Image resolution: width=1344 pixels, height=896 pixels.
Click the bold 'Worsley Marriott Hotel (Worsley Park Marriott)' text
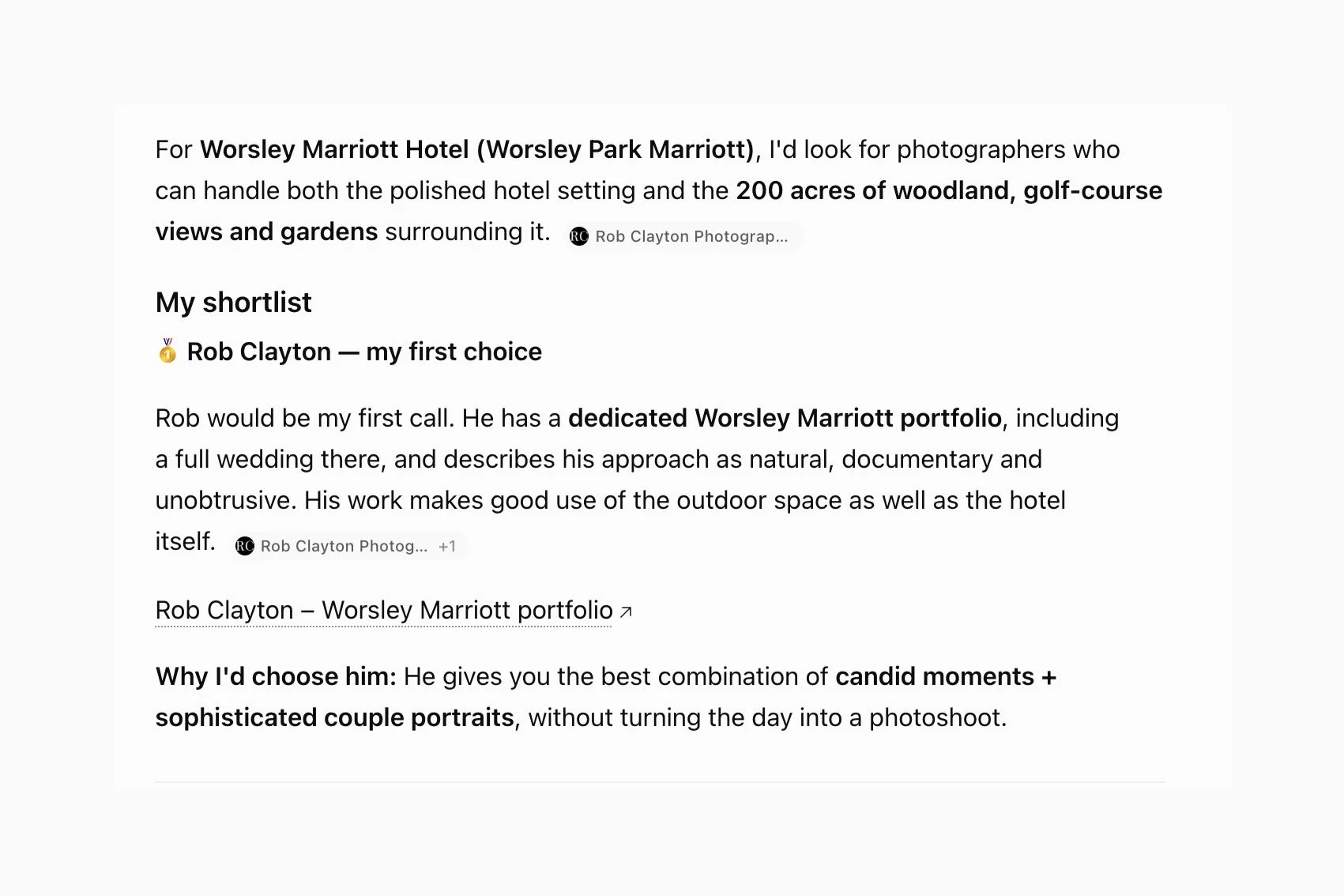tap(477, 149)
